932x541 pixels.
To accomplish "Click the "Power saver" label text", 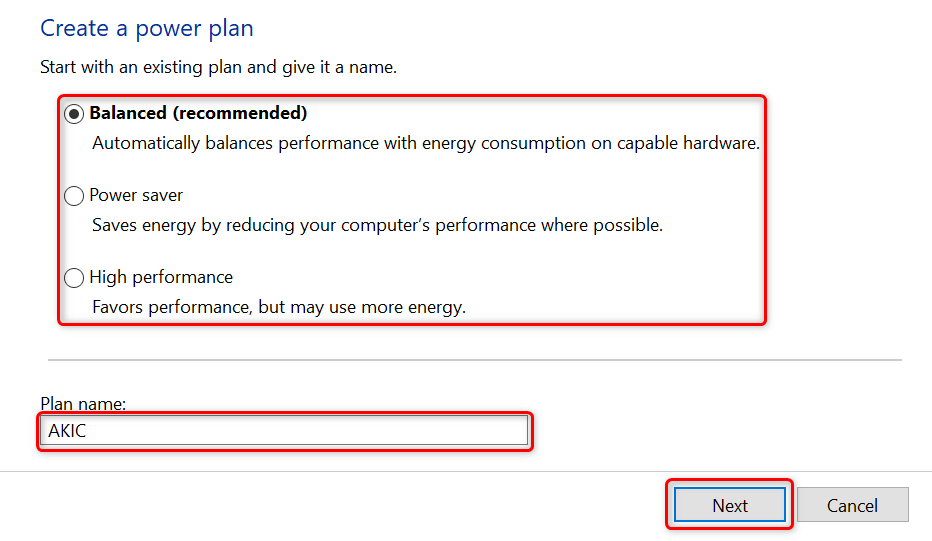I will point(136,195).
